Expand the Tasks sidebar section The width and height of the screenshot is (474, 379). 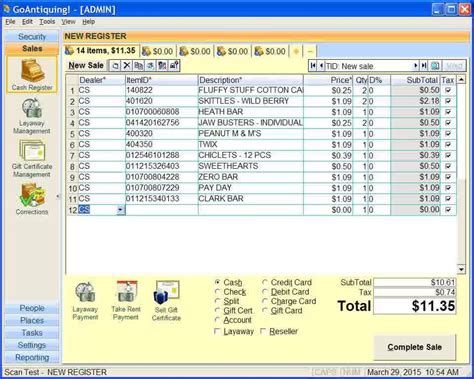tap(32, 333)
